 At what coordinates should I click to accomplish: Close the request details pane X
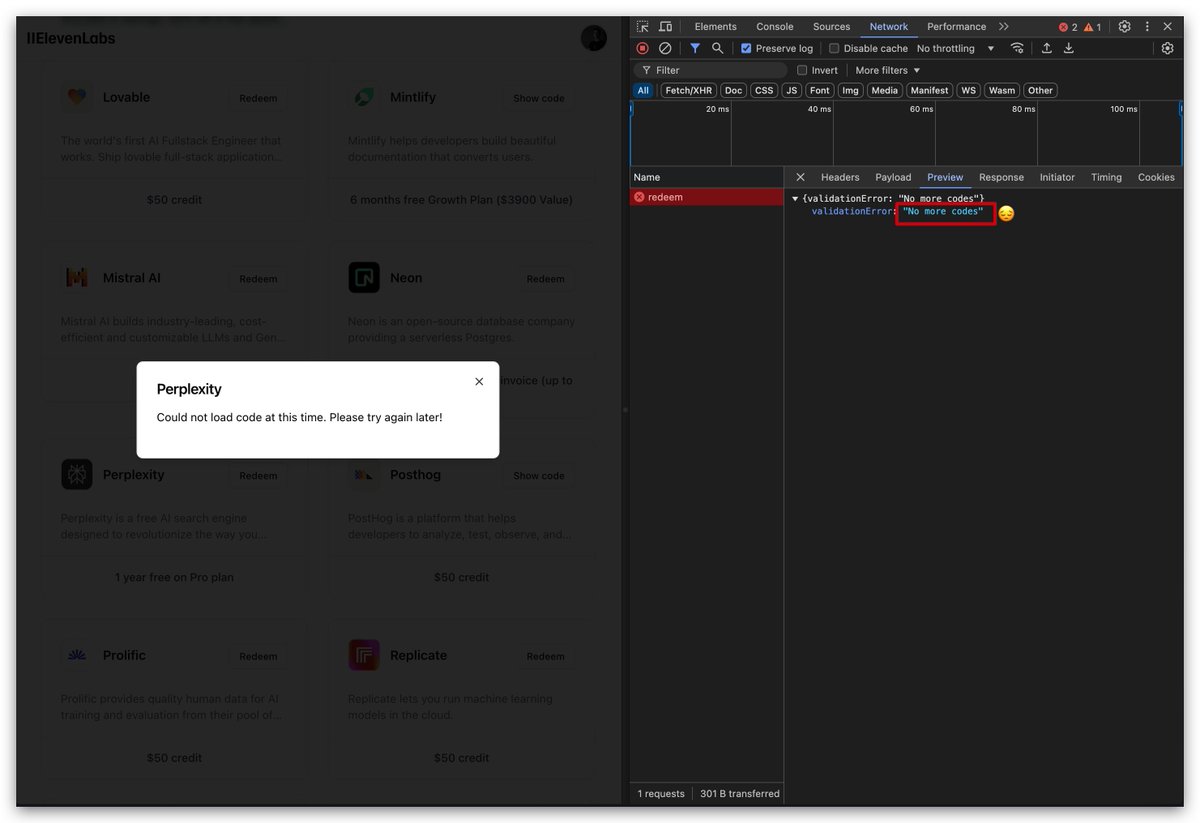(x=800, y=177)
